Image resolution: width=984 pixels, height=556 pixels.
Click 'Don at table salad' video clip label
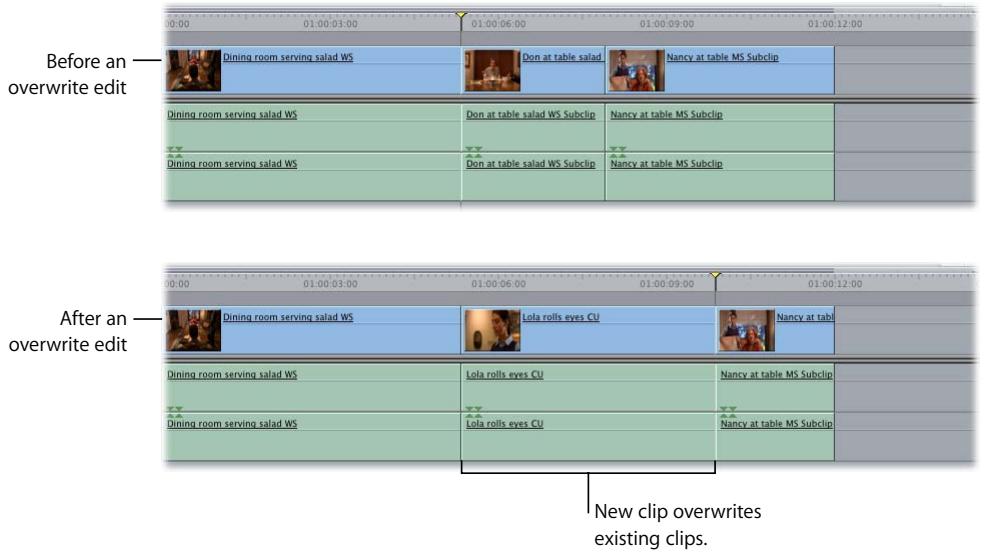[562, 57]
